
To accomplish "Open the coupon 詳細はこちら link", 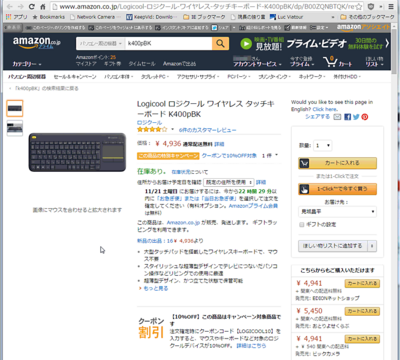I will (x=251, y=346).
